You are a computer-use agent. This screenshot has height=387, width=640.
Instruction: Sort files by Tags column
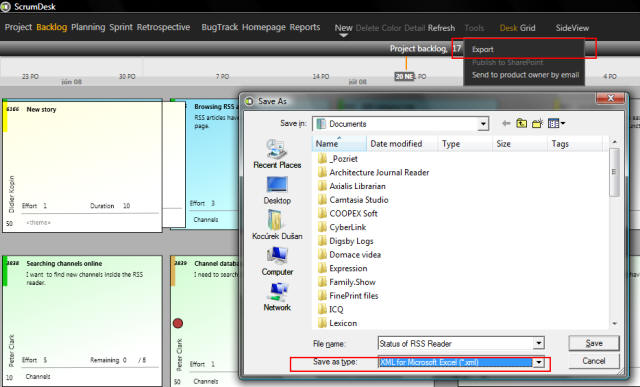[575, 144]
